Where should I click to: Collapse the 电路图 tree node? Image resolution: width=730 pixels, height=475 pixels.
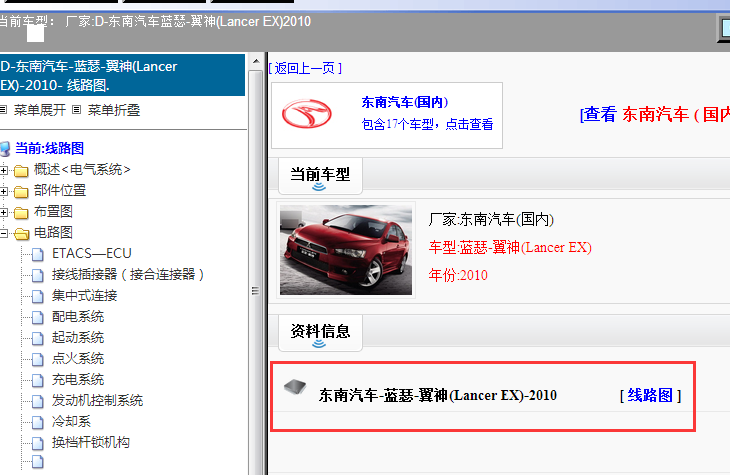coord(3,233)
